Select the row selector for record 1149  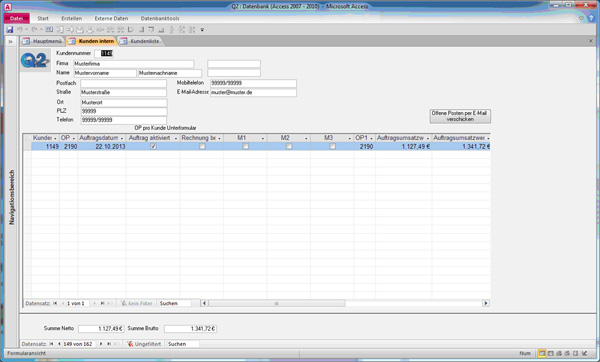pyautogui.click(x=27, y=146)
